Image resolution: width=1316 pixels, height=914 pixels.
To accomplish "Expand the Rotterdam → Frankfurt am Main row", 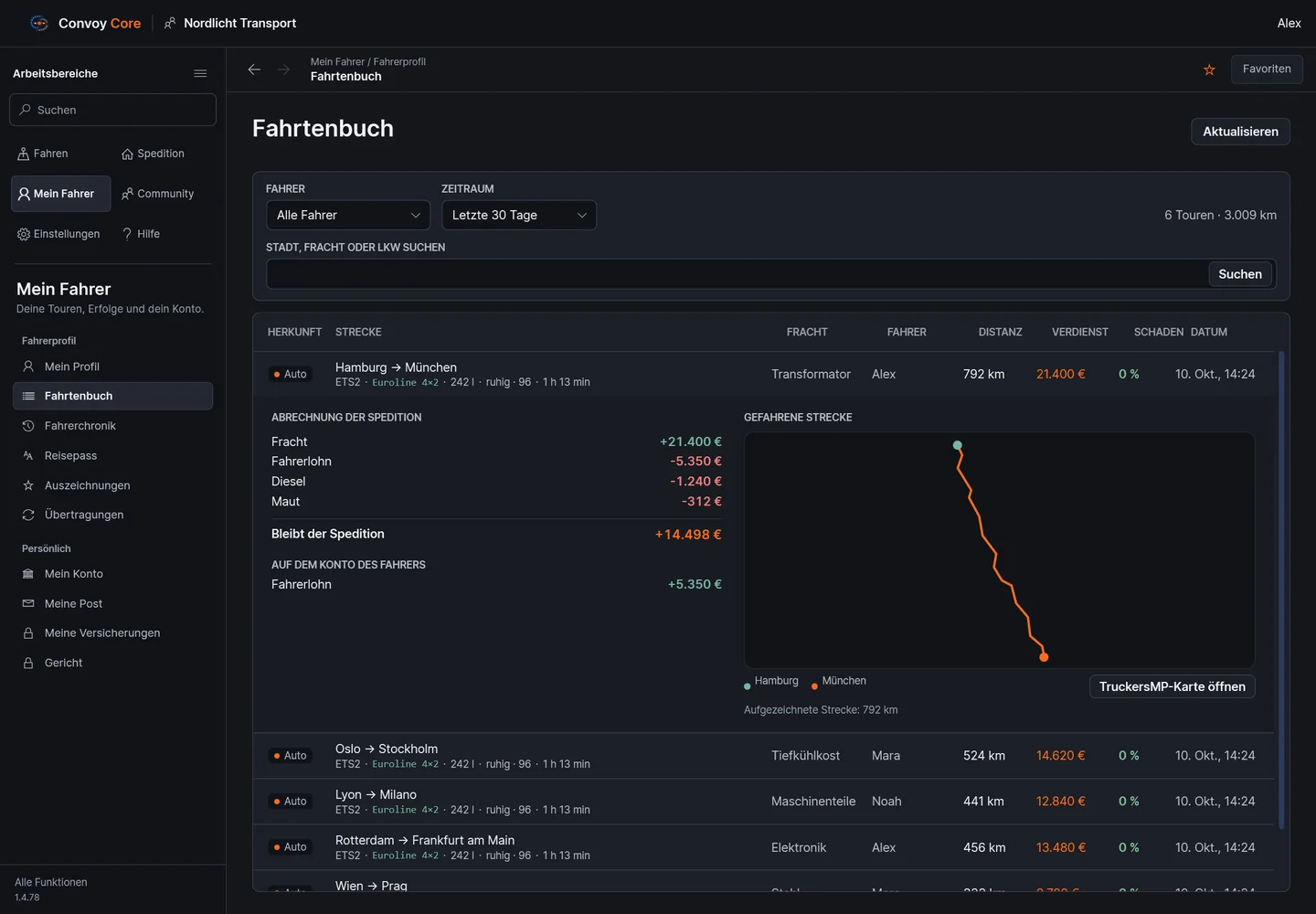I will [x=763, y=847].
